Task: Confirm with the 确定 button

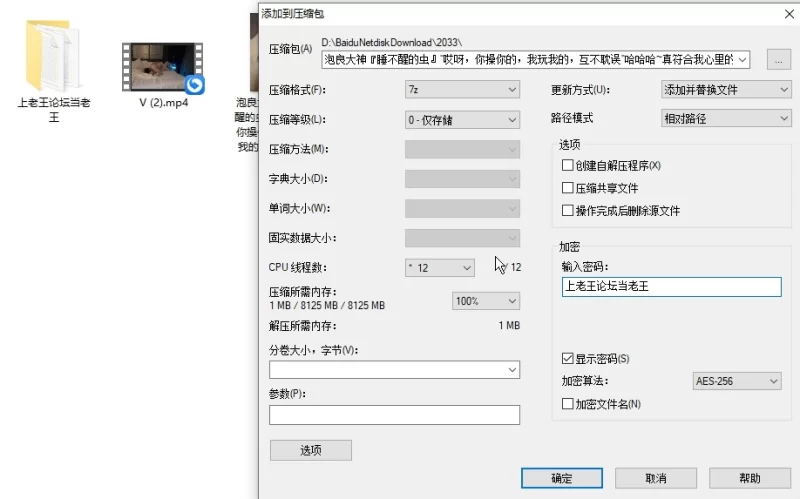Action: tap(562, 478)
